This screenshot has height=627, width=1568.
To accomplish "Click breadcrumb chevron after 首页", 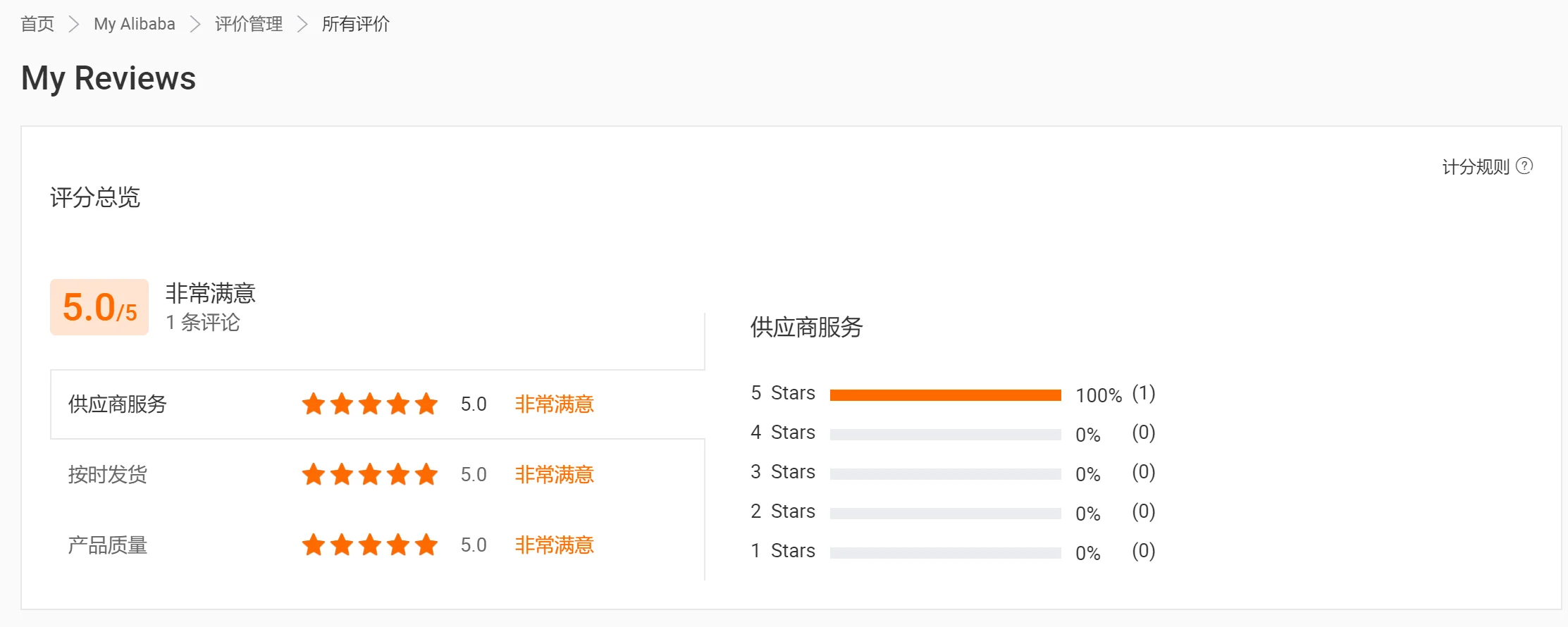I will click(x=74, y=25).
